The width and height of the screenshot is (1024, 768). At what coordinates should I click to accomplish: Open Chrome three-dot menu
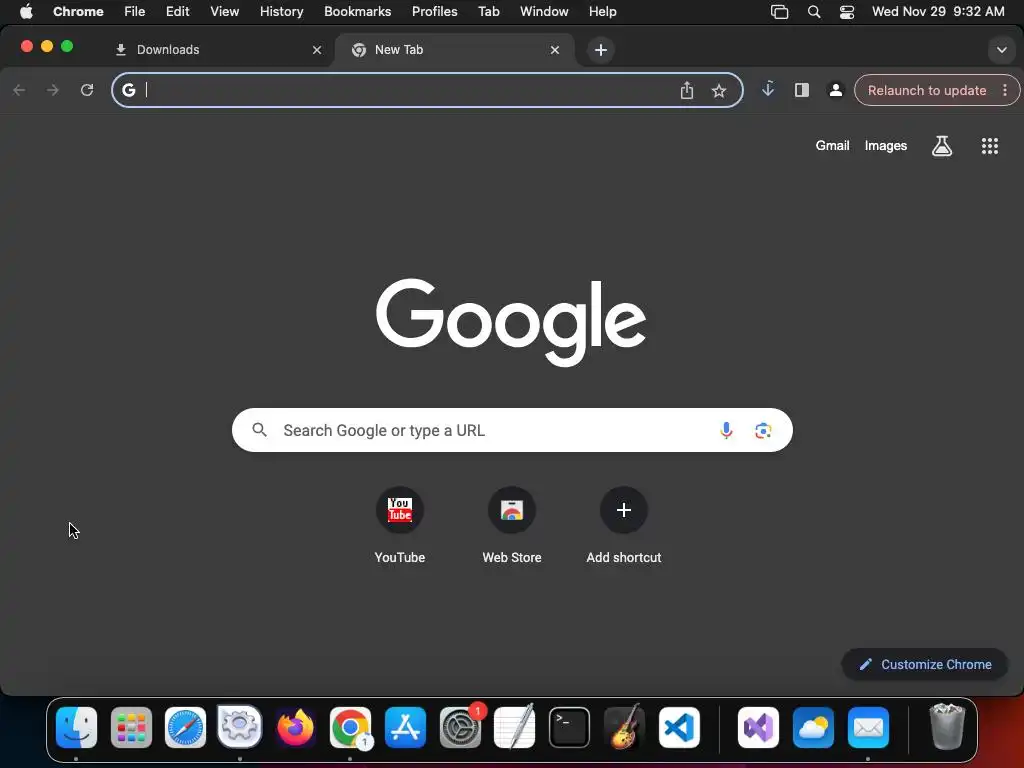1005,90
